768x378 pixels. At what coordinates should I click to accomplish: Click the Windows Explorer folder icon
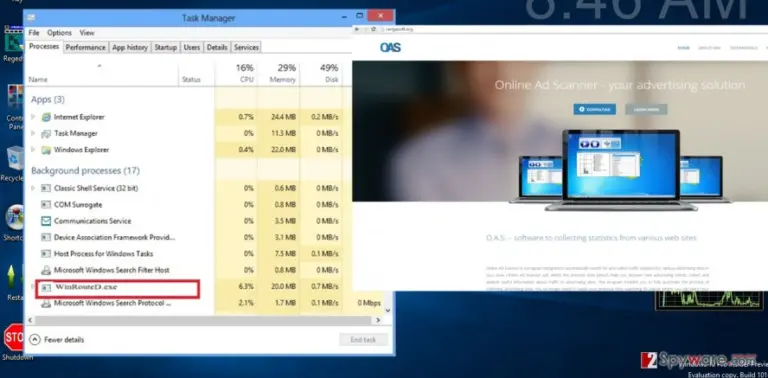(46, 150)
